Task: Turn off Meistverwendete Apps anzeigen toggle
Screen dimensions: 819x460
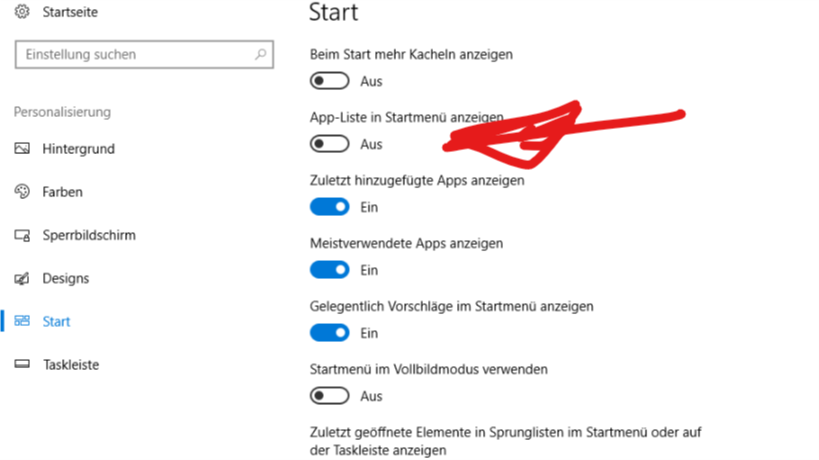Action: 330,270
